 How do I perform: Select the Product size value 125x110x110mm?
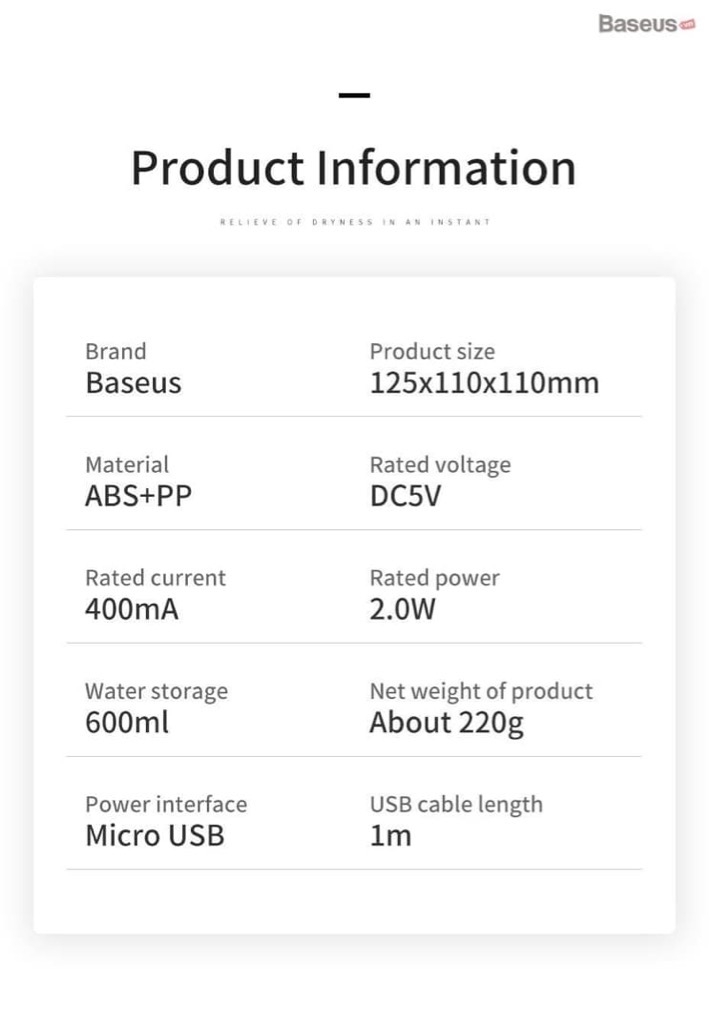484,383
